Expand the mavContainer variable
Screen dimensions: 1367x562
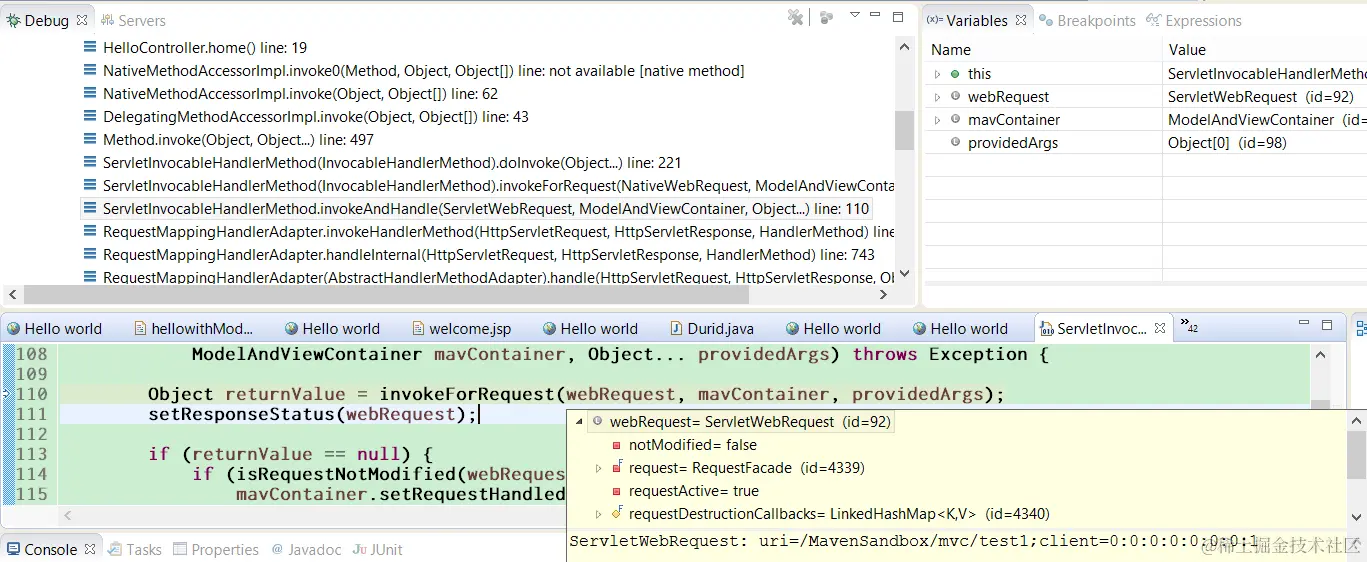click(x=937, y=120)
